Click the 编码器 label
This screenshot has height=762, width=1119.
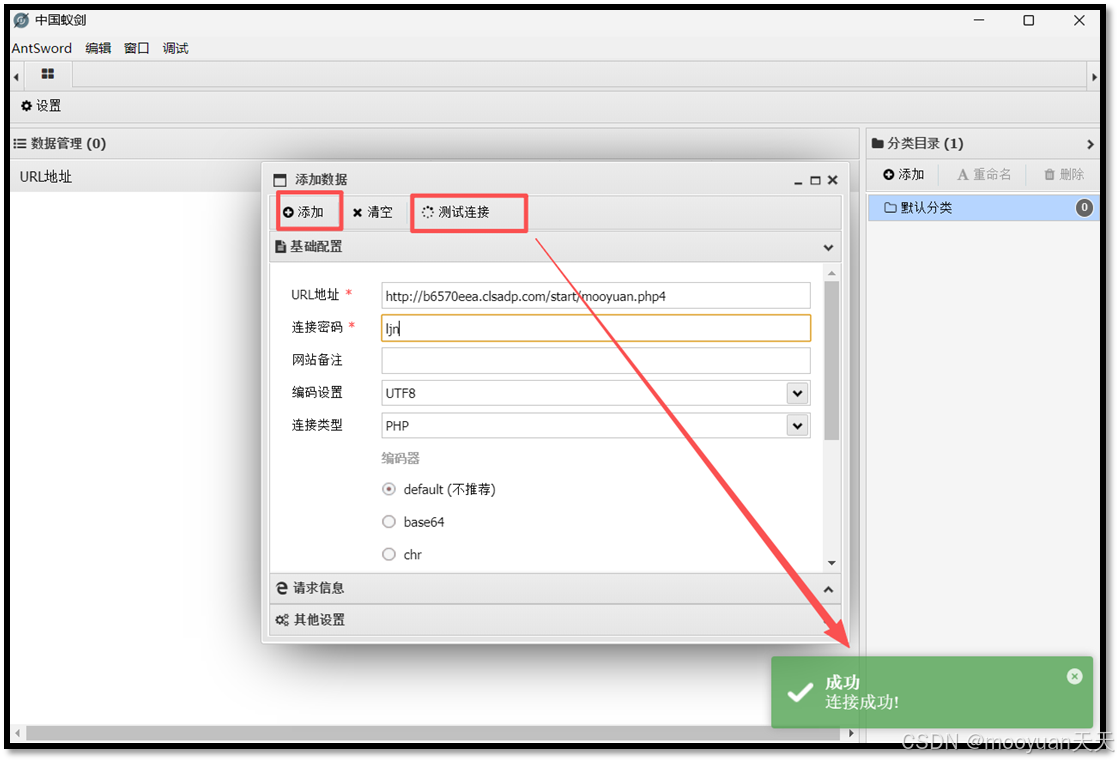[400, 458]
